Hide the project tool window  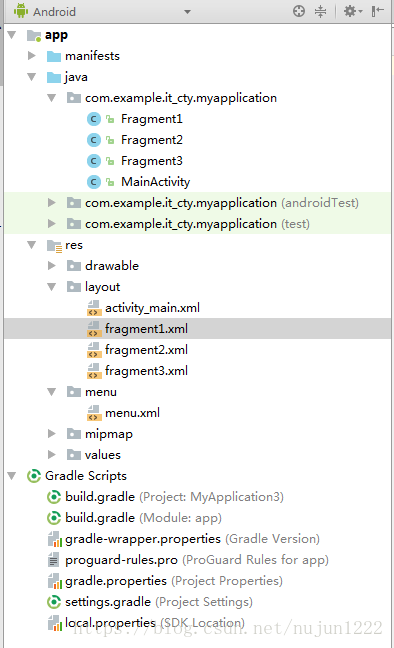377,11
